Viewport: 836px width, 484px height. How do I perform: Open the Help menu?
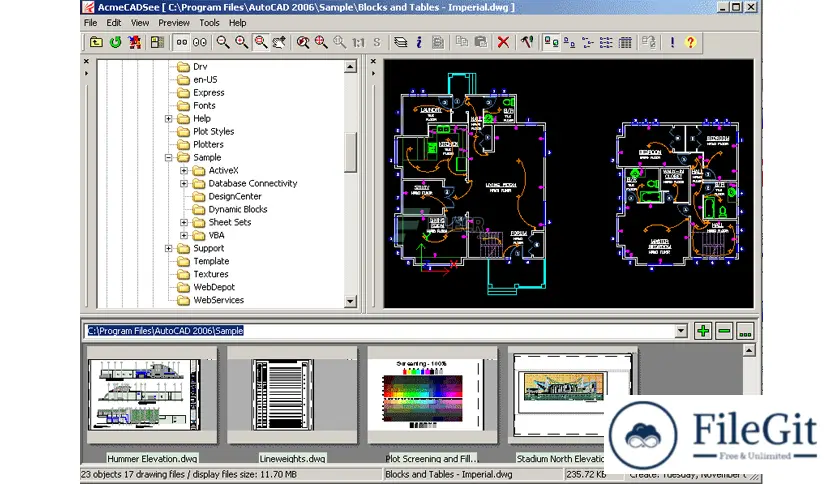pyautogui.click(x=237, y=23)
